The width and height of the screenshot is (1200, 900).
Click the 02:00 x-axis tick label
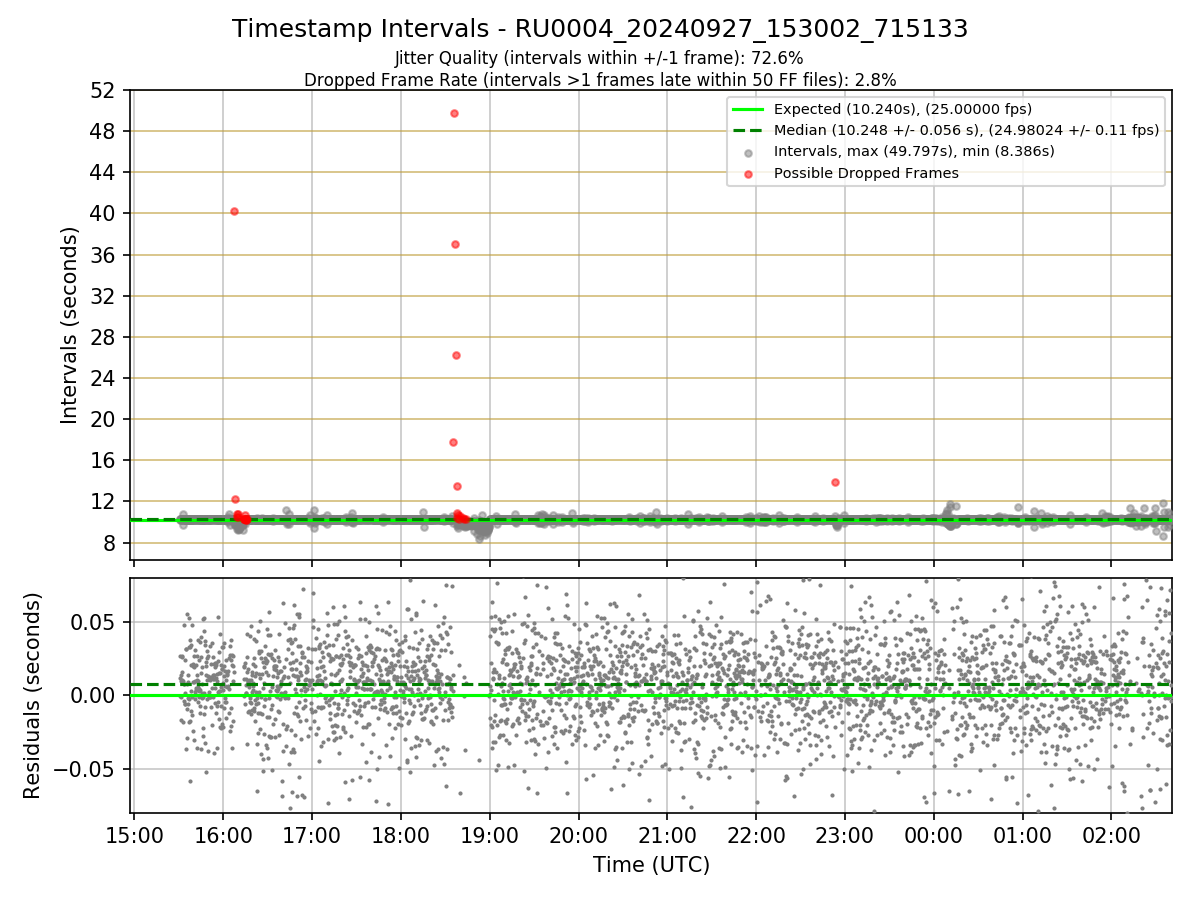[x=1111, y=833]
